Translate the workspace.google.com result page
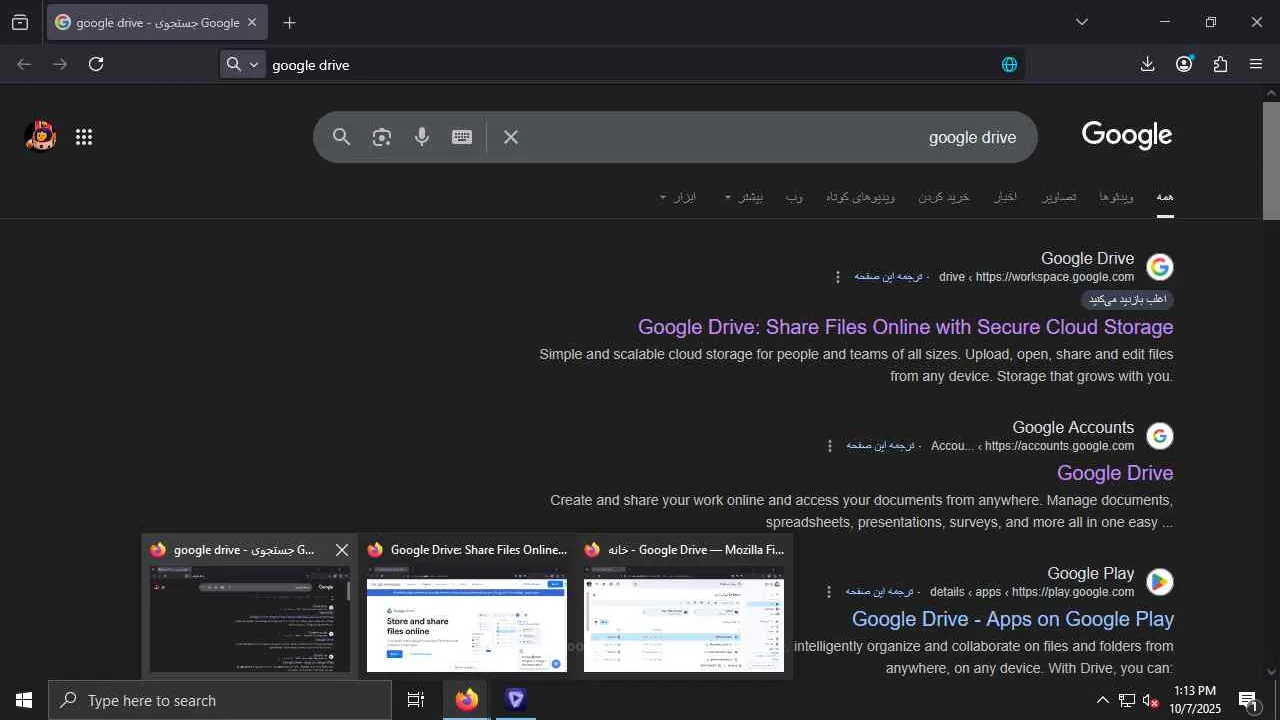 tap(888, 277)
